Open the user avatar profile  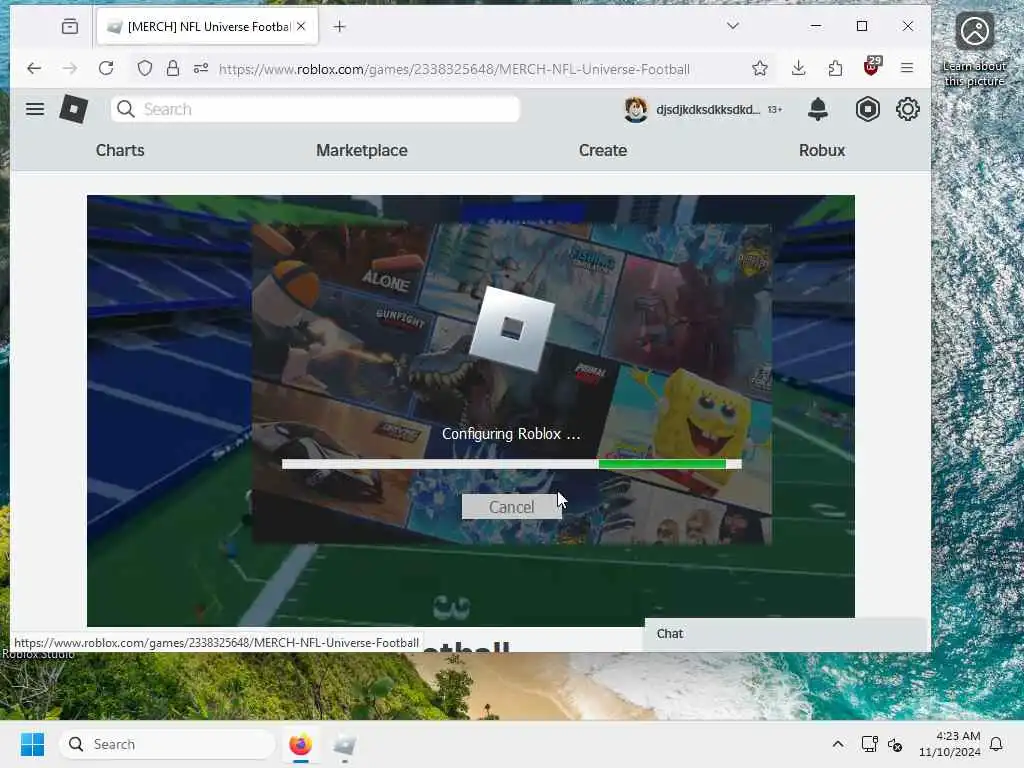(x=635, y=109)
